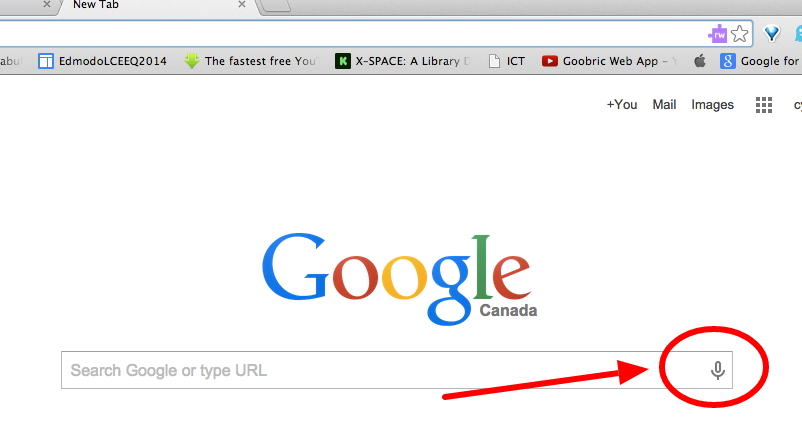
Task: Open the Mail link
Action: (664, 105)
